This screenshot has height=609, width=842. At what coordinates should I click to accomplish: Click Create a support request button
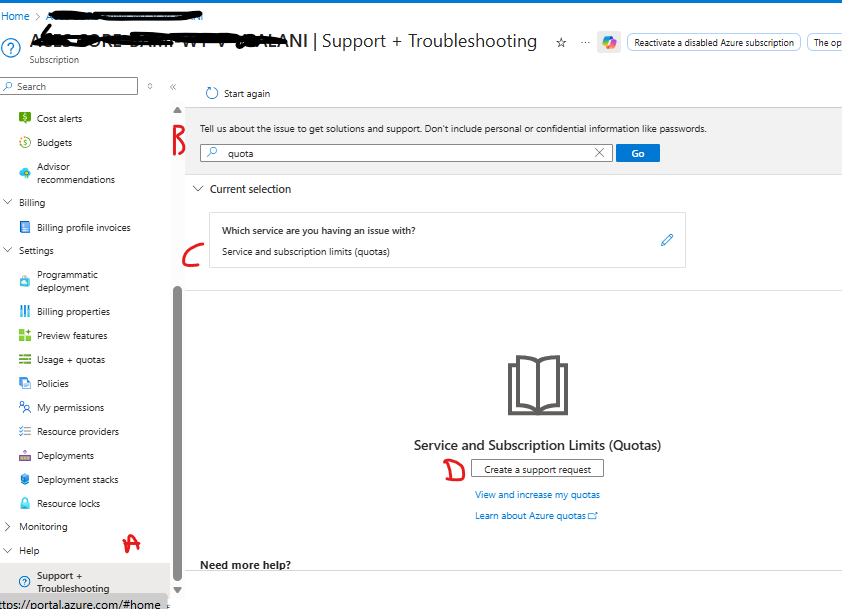537,469
